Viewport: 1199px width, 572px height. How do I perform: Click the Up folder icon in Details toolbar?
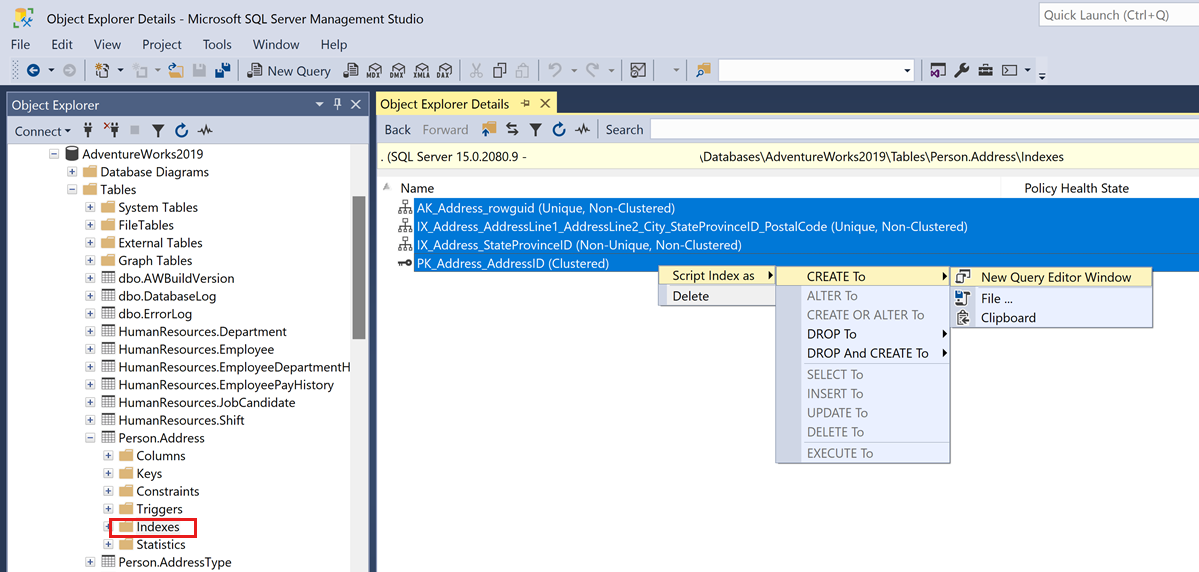(489, 129)
